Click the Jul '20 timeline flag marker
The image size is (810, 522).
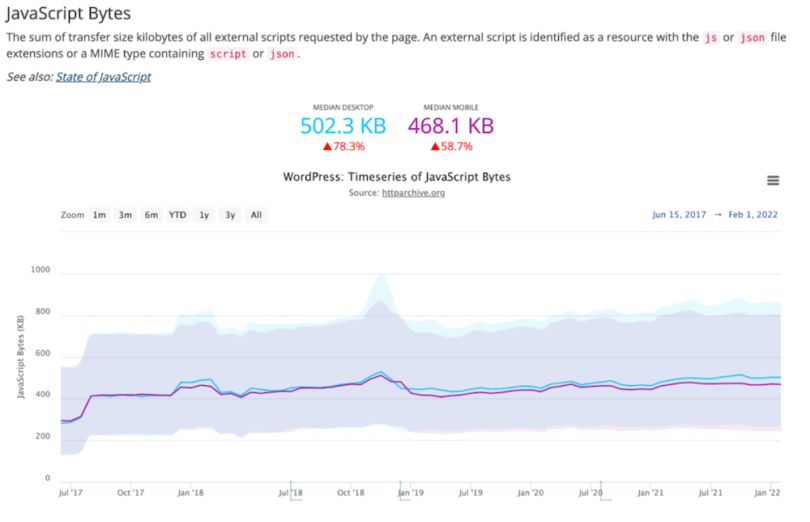click(605, 491)
